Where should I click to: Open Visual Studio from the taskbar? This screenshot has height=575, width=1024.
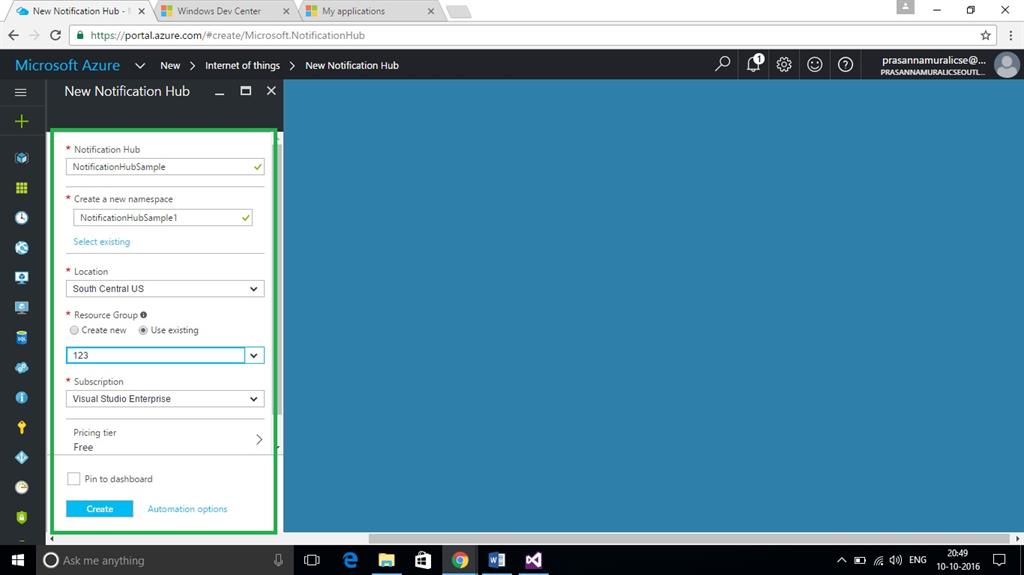point(534,560)
